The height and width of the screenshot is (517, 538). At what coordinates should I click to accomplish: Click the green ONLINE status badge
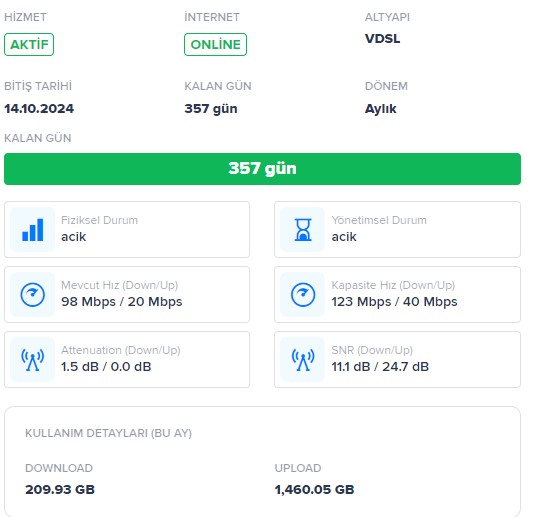pos(215,44)
